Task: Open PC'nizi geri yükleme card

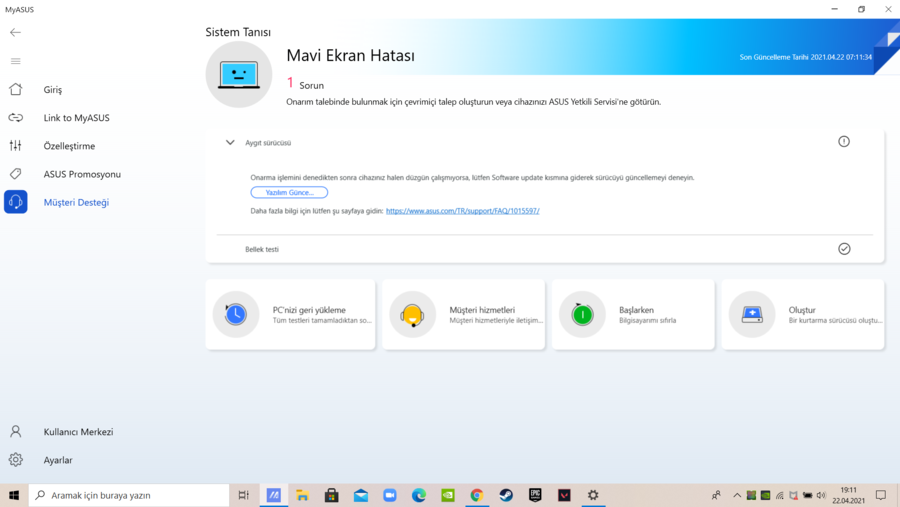Action: (x=290, y=315)
